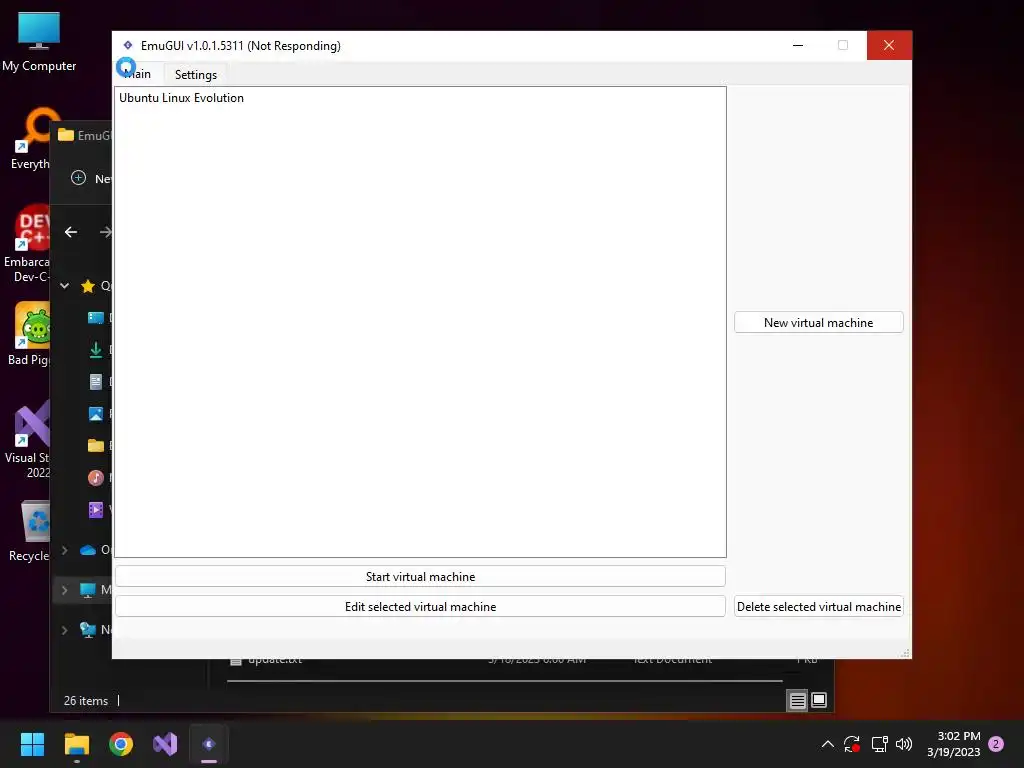Open the Visual Studio 2022 desktop shortcut
1024x768 pixels.
pyautogui.click(x=27, y=439)
